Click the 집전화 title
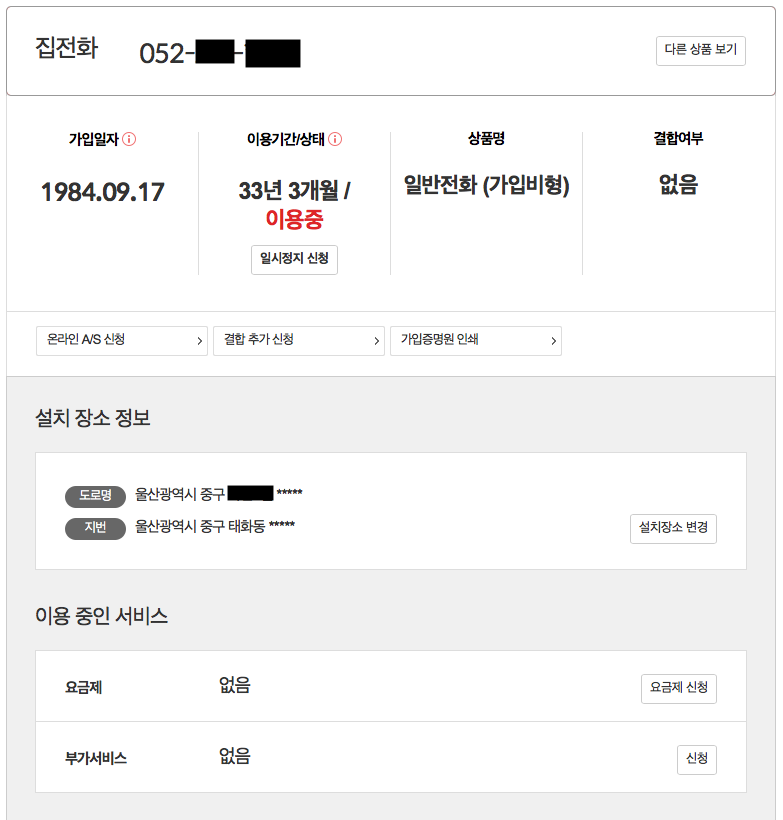 point(66,48)
